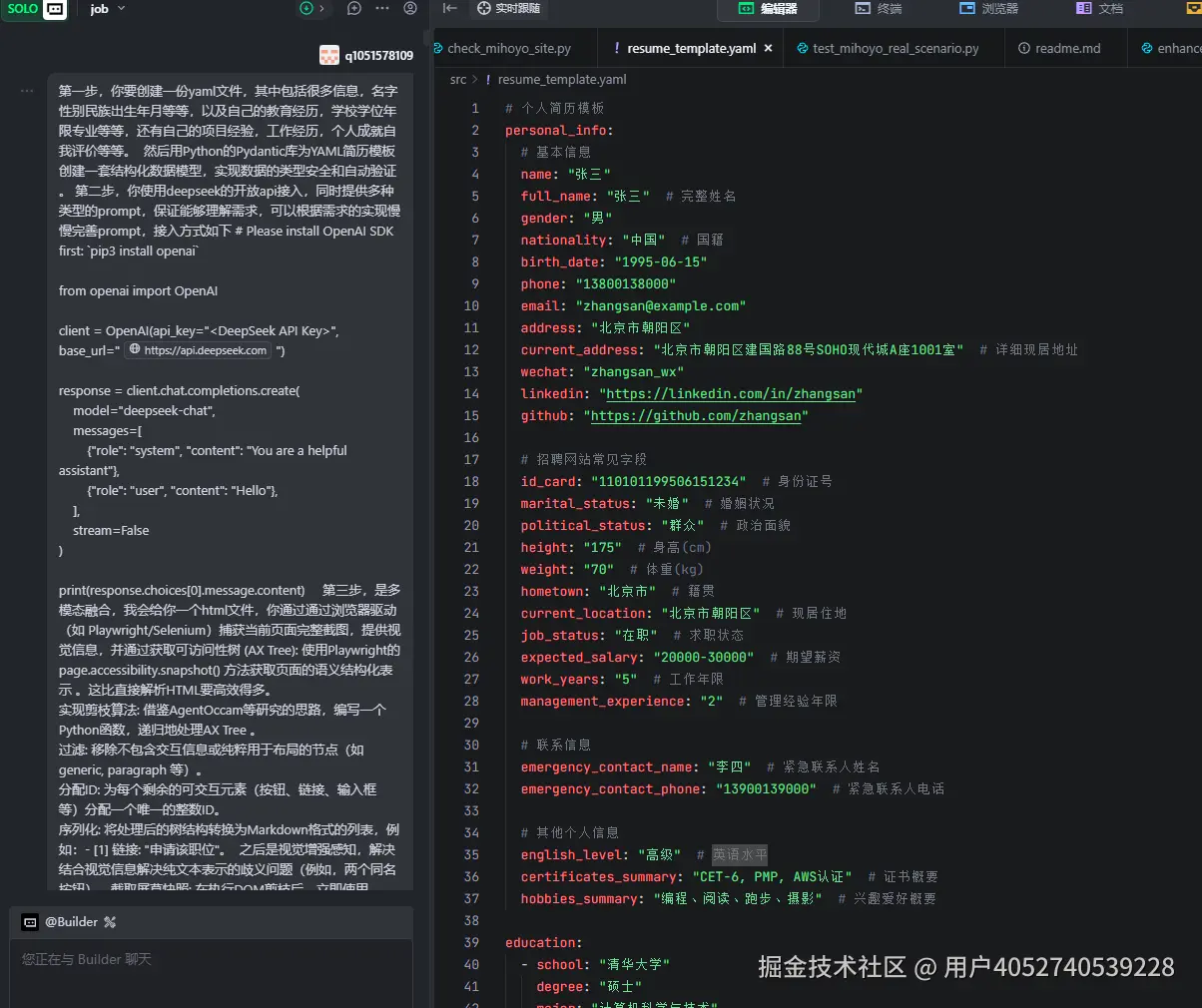Click the chat bubble icon beside SOLO

pos(56,9)
